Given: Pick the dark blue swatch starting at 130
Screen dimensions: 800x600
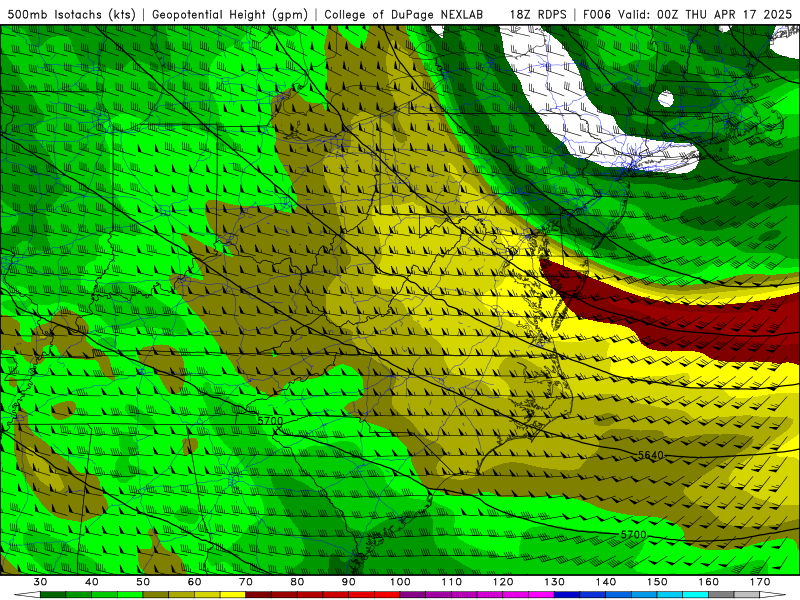Looking at the screenshot, I should click(x=567, y=595).
